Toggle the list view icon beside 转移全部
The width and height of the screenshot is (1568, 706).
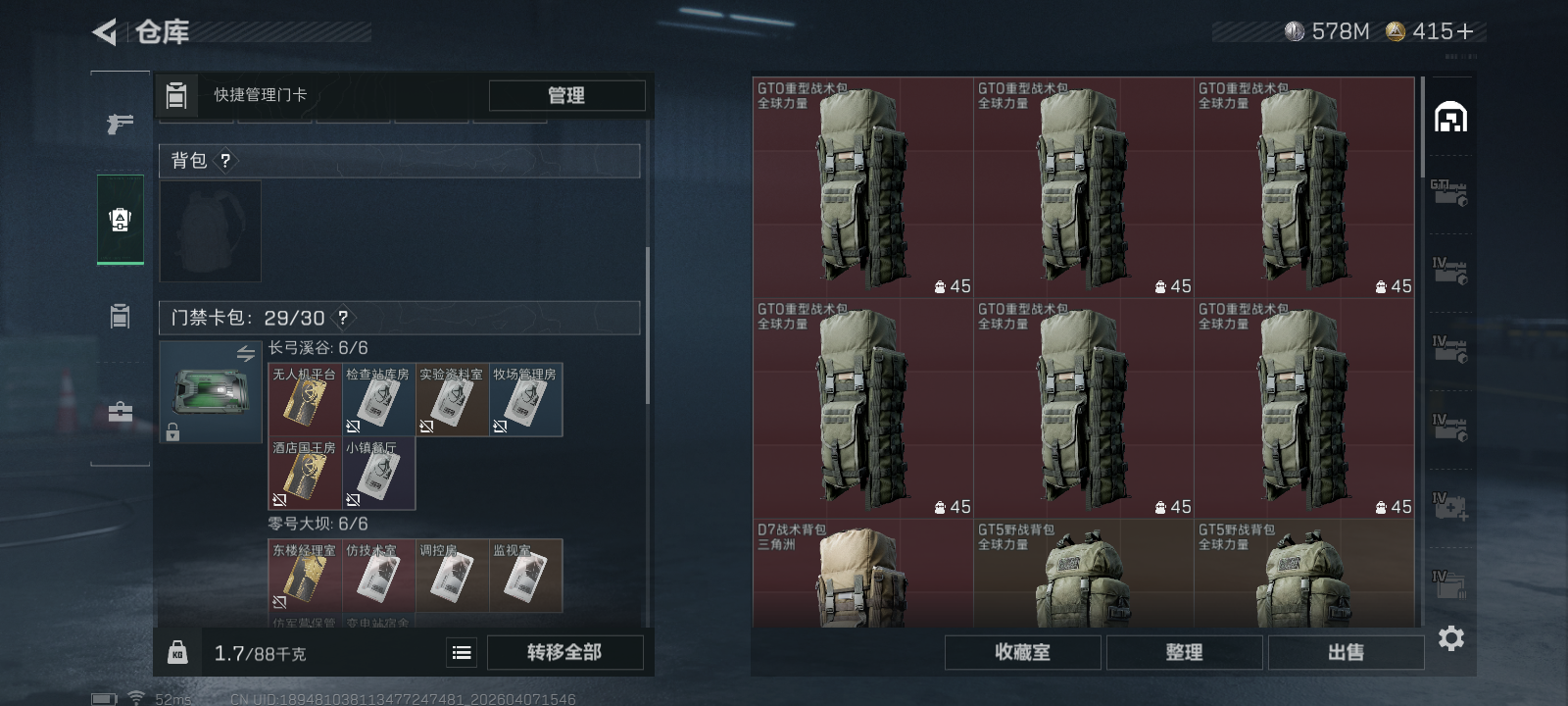coord(462,652)
